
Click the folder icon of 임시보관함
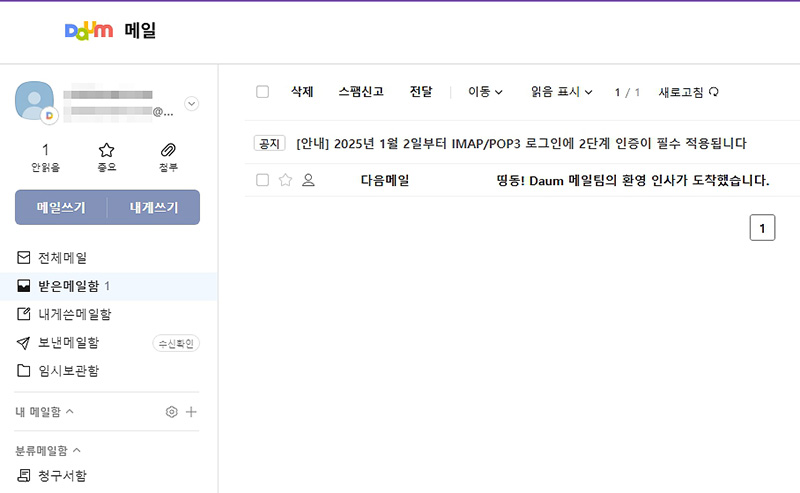(23, 371)
